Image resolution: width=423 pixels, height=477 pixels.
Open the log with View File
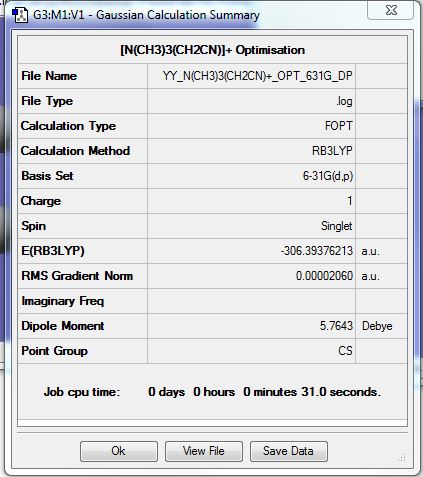click(x=204, y=451)
